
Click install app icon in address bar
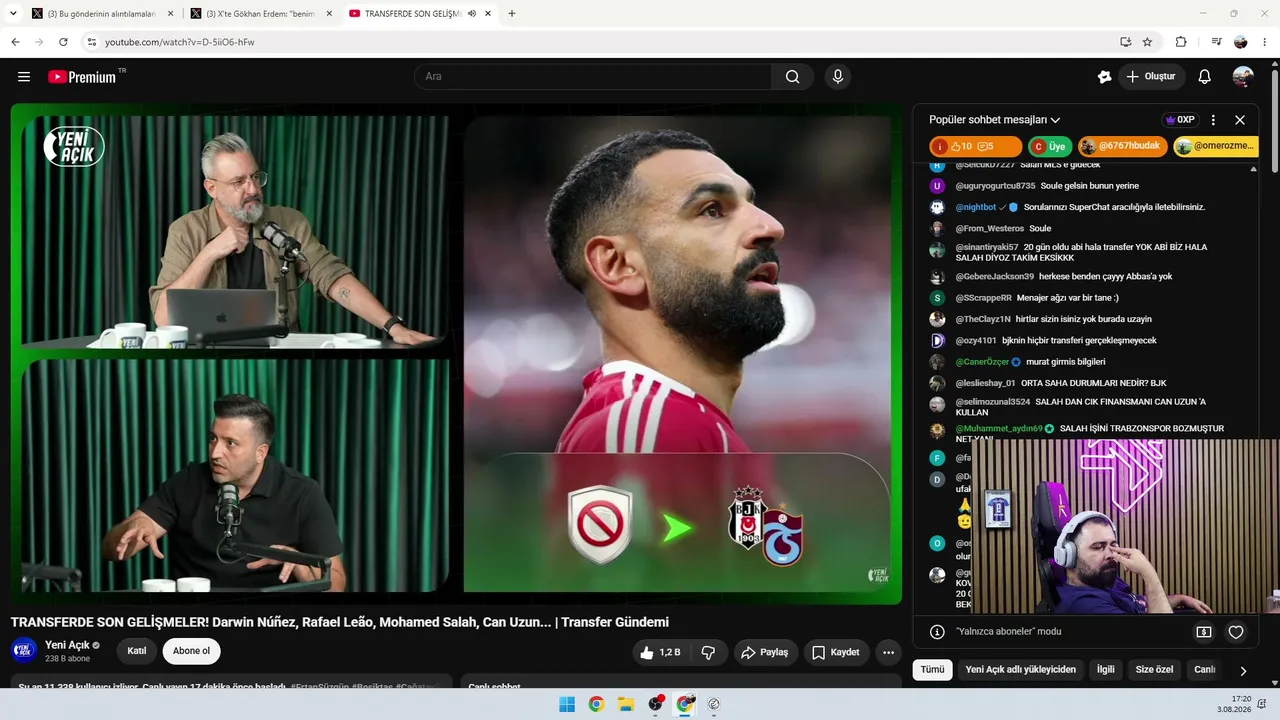pos(1125,42)
